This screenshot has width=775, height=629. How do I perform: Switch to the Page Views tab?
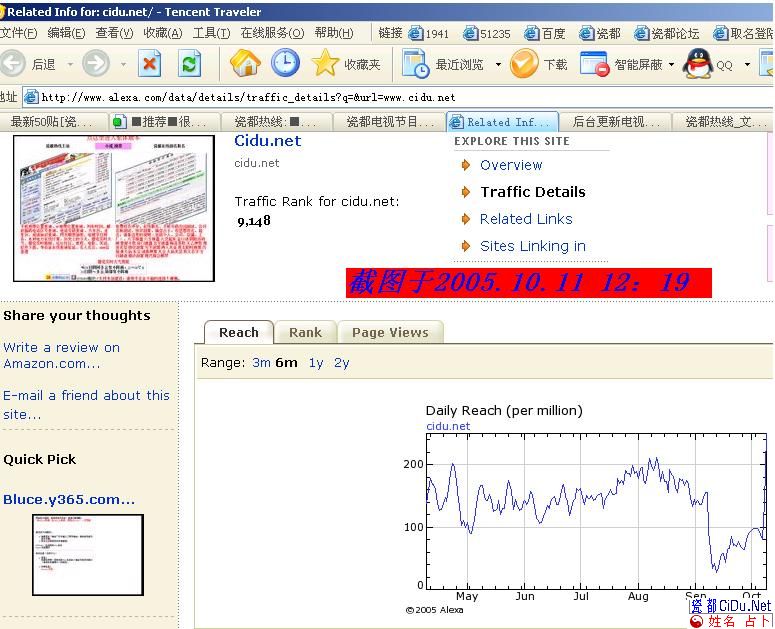[x=389, y=333]
